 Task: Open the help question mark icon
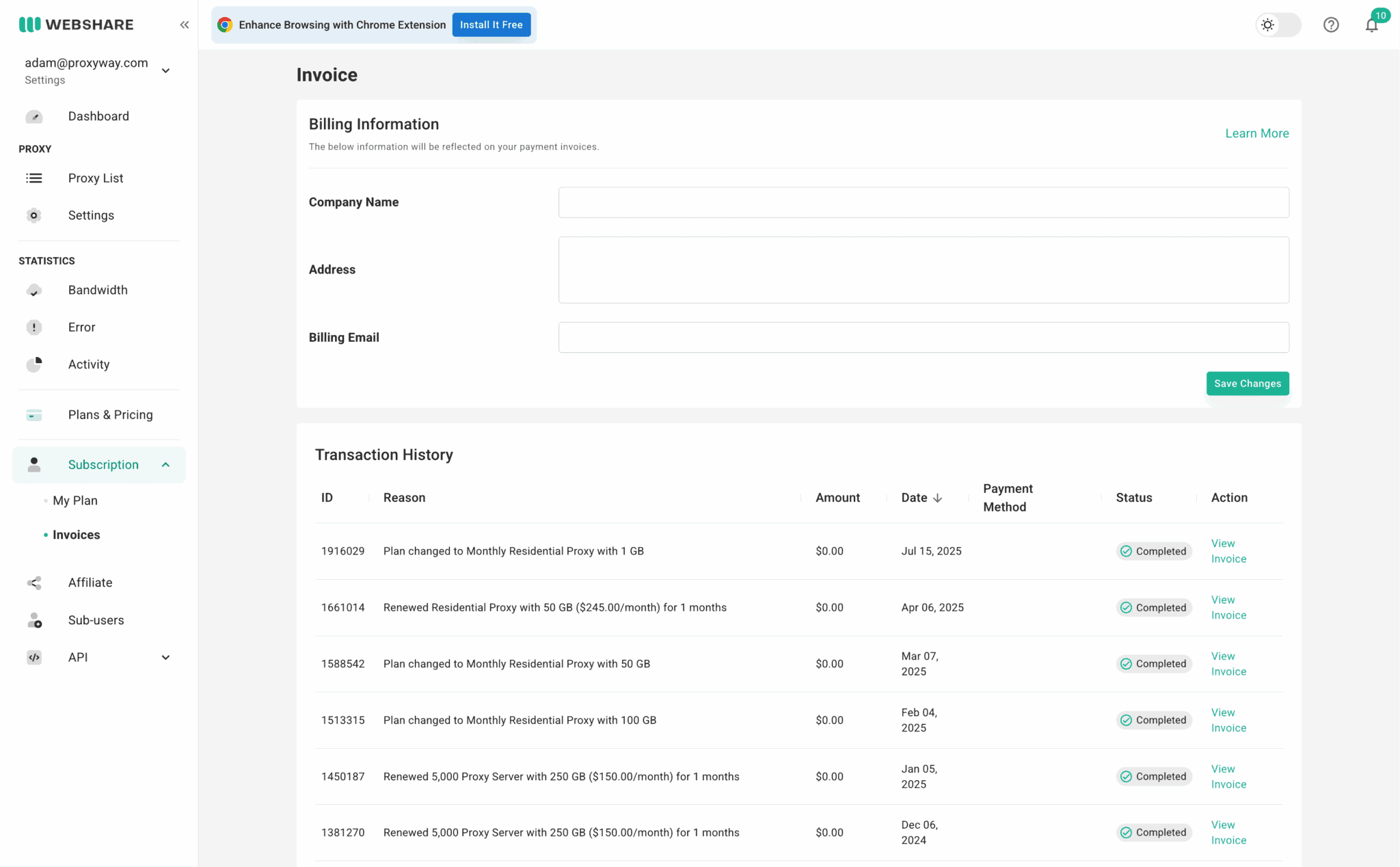(x=1331, y=25)
